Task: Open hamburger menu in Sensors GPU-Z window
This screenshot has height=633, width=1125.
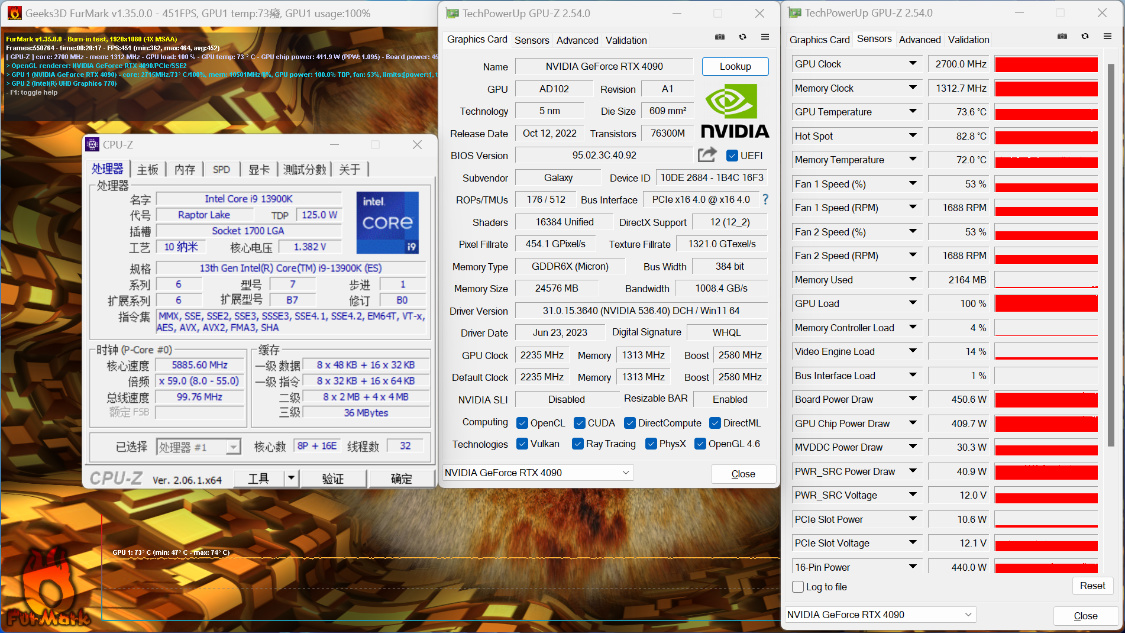Action: [1107, 37]
